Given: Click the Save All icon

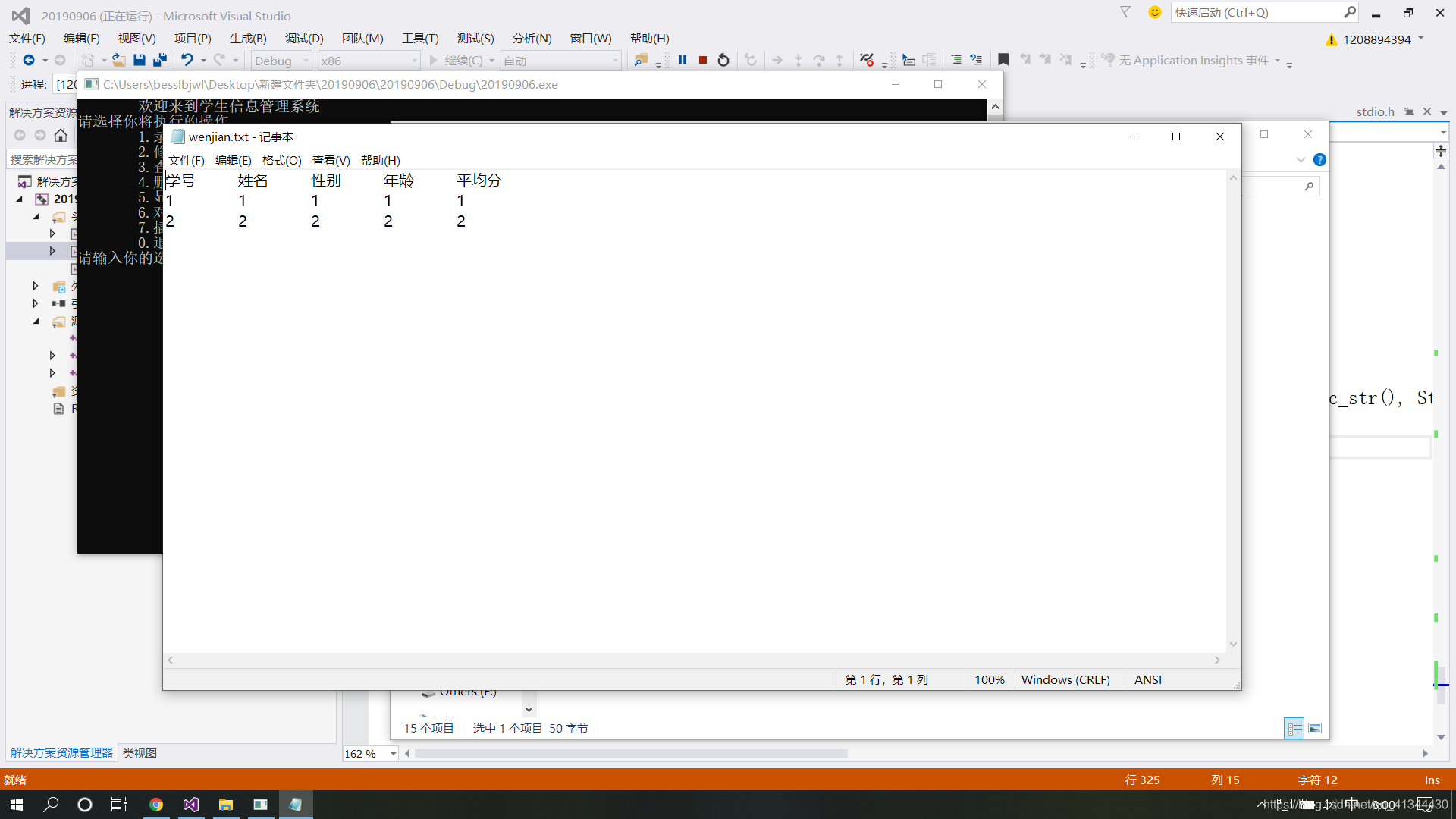Looking at the screenshot, I should tap(159, 60).
